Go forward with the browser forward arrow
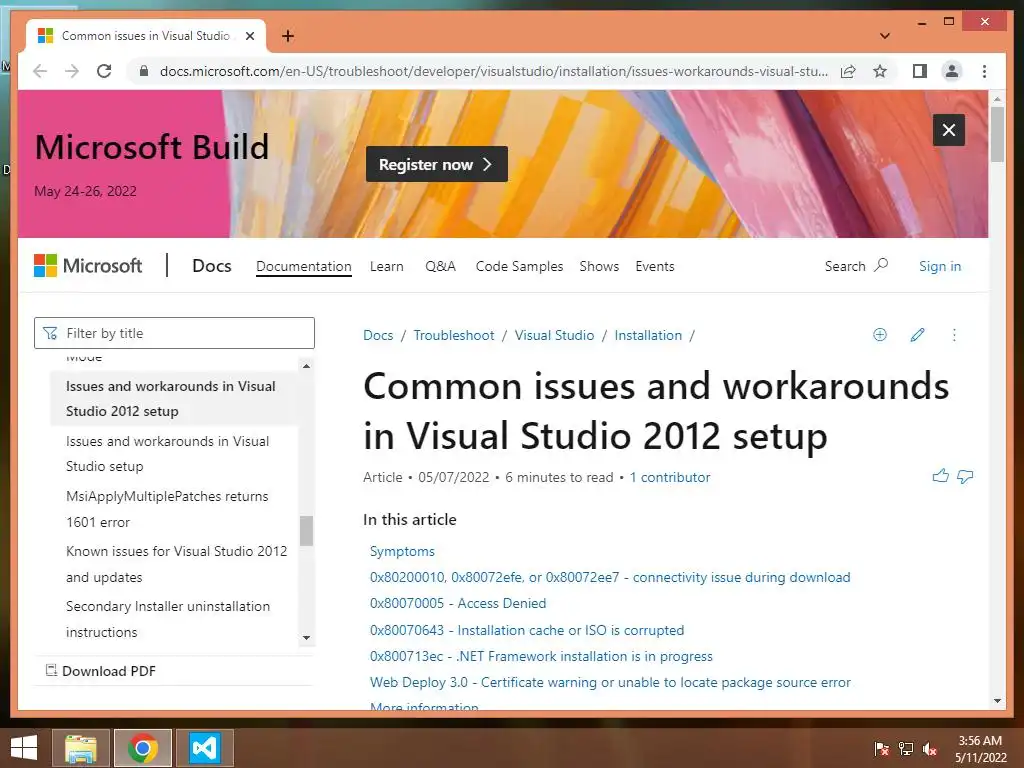Screen dimensions: 1024x768 [x=72, y=71]
